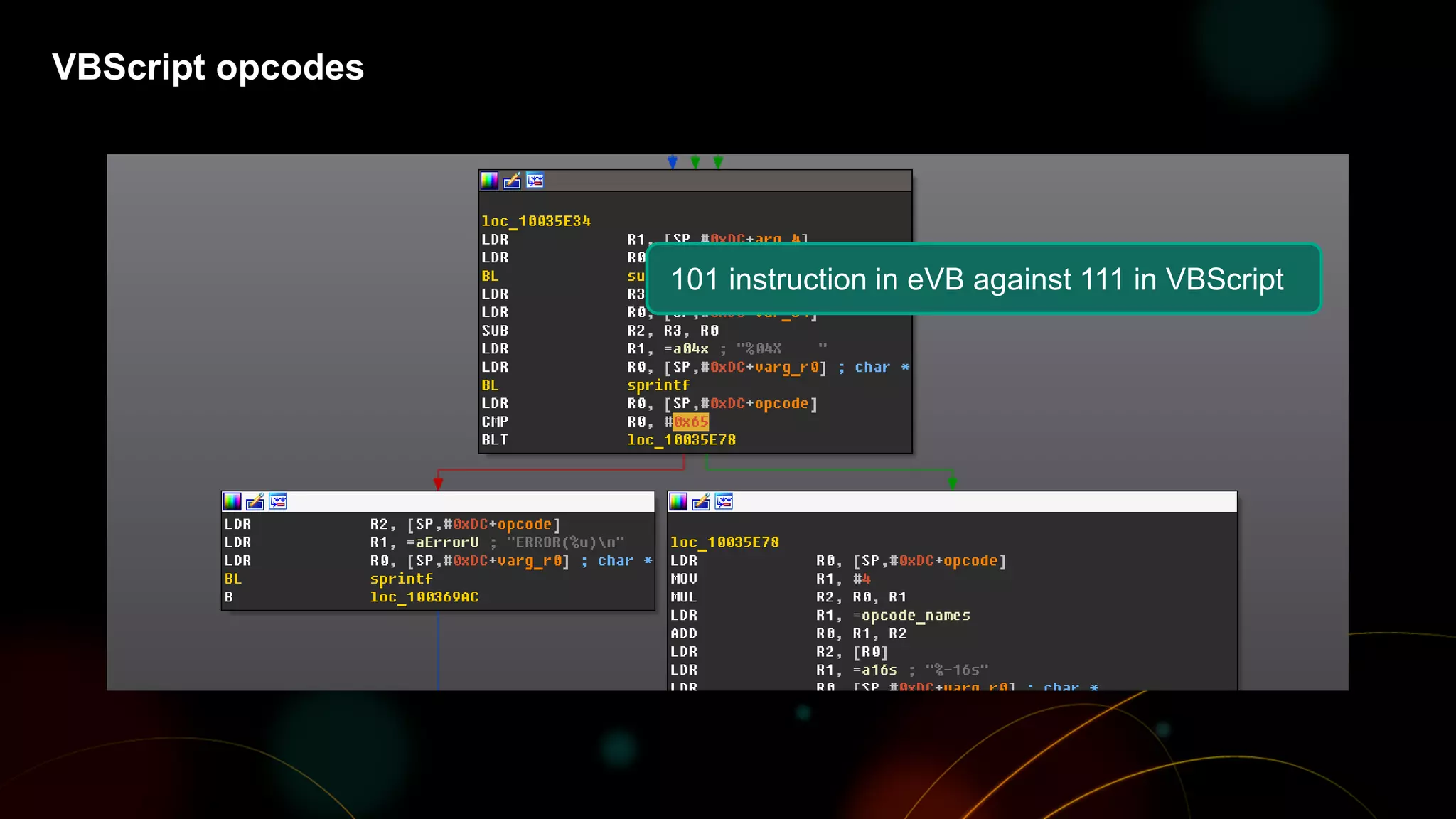
Task: Click the =a04x string reference
Action: pos(685,349)
